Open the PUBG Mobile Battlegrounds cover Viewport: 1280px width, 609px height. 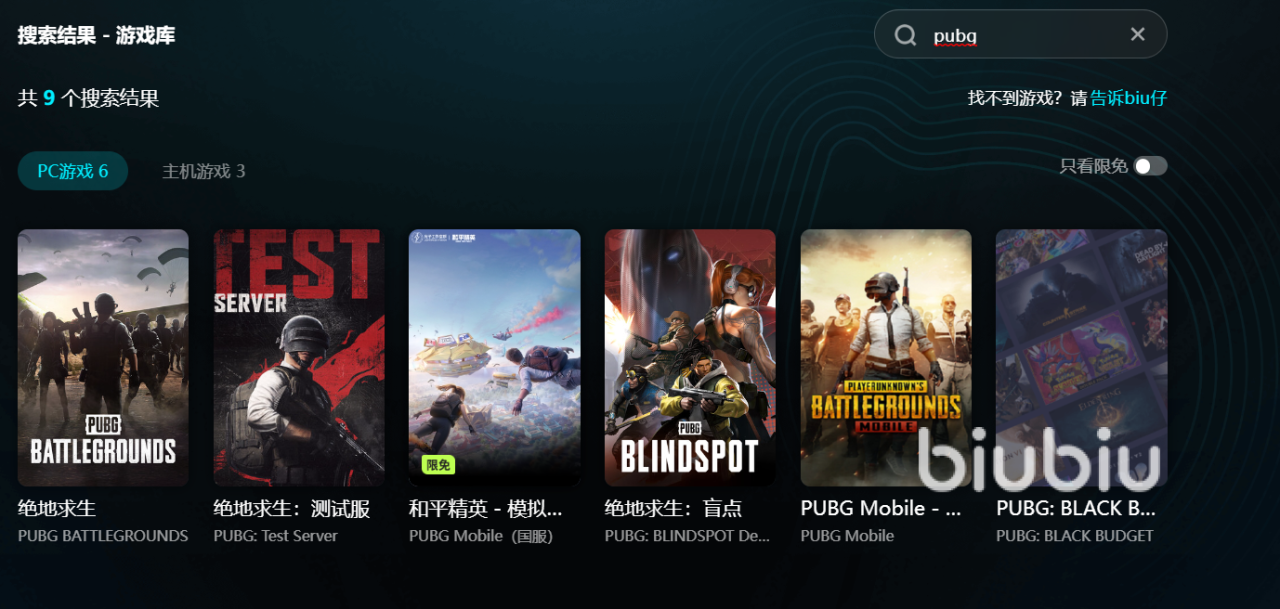886,358
